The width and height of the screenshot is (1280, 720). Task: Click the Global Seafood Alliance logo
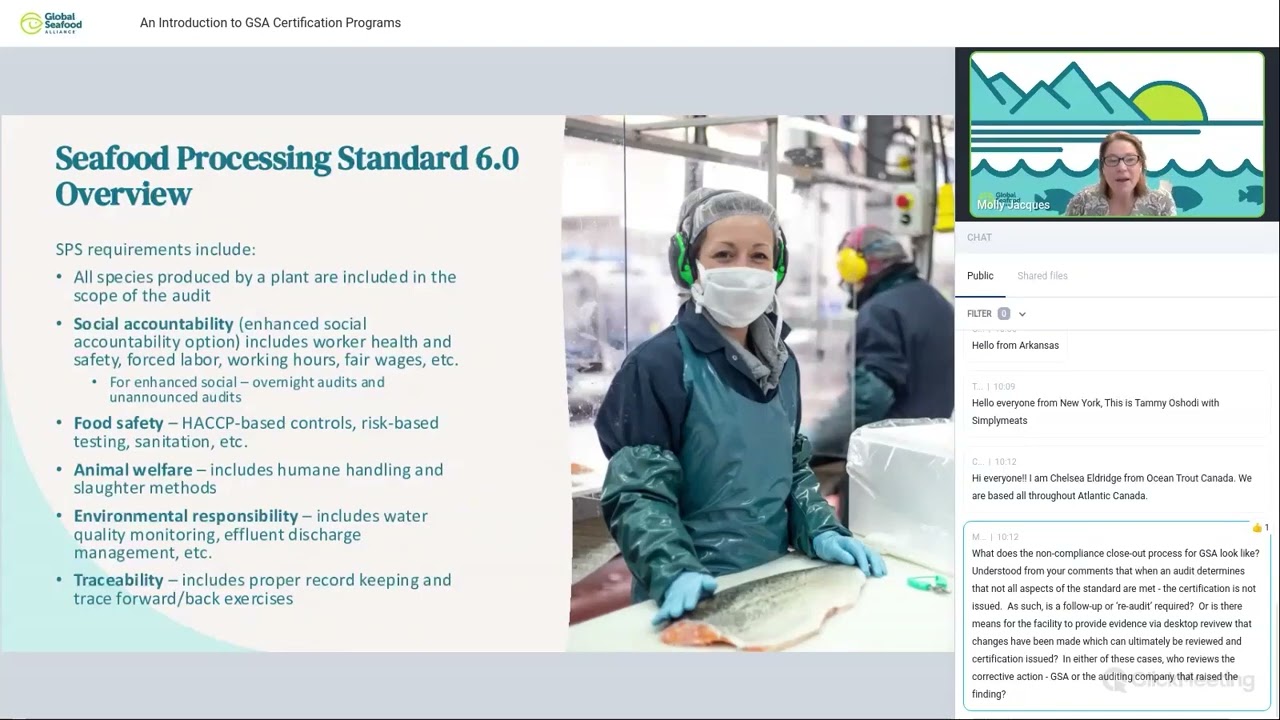click(x=51, y=23)
